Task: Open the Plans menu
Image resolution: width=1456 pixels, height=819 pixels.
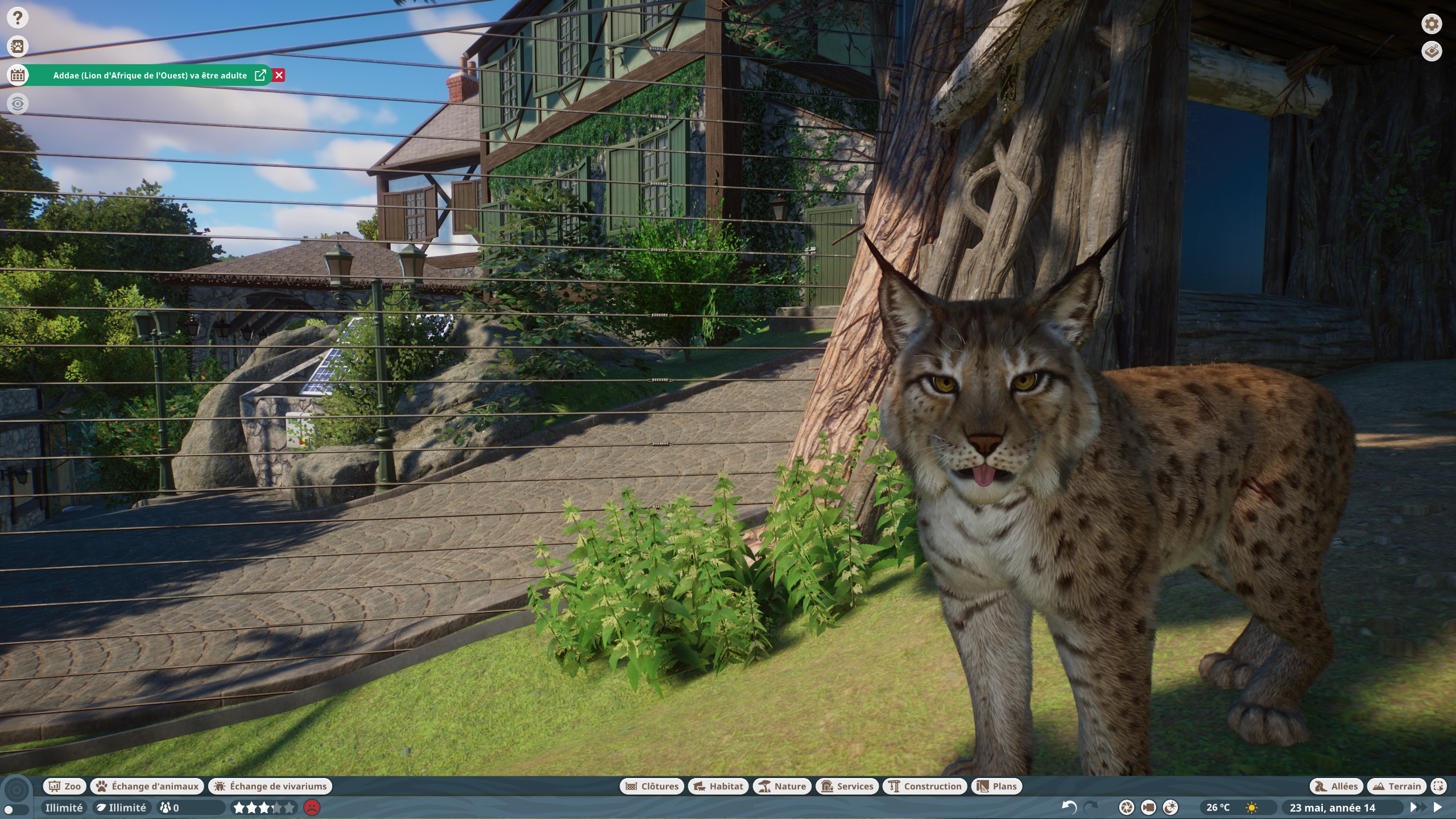Action: (x=996, y=786)
